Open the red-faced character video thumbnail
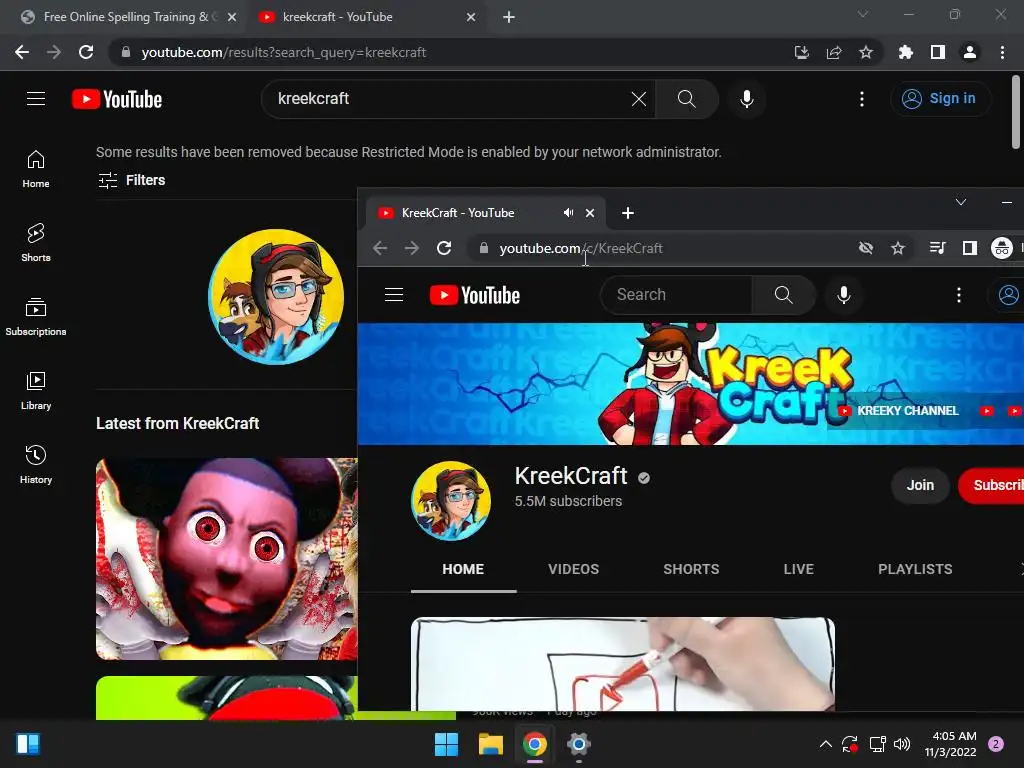Screen dimensions: 1024x768 pyautogui.click(x=227, y=559)
